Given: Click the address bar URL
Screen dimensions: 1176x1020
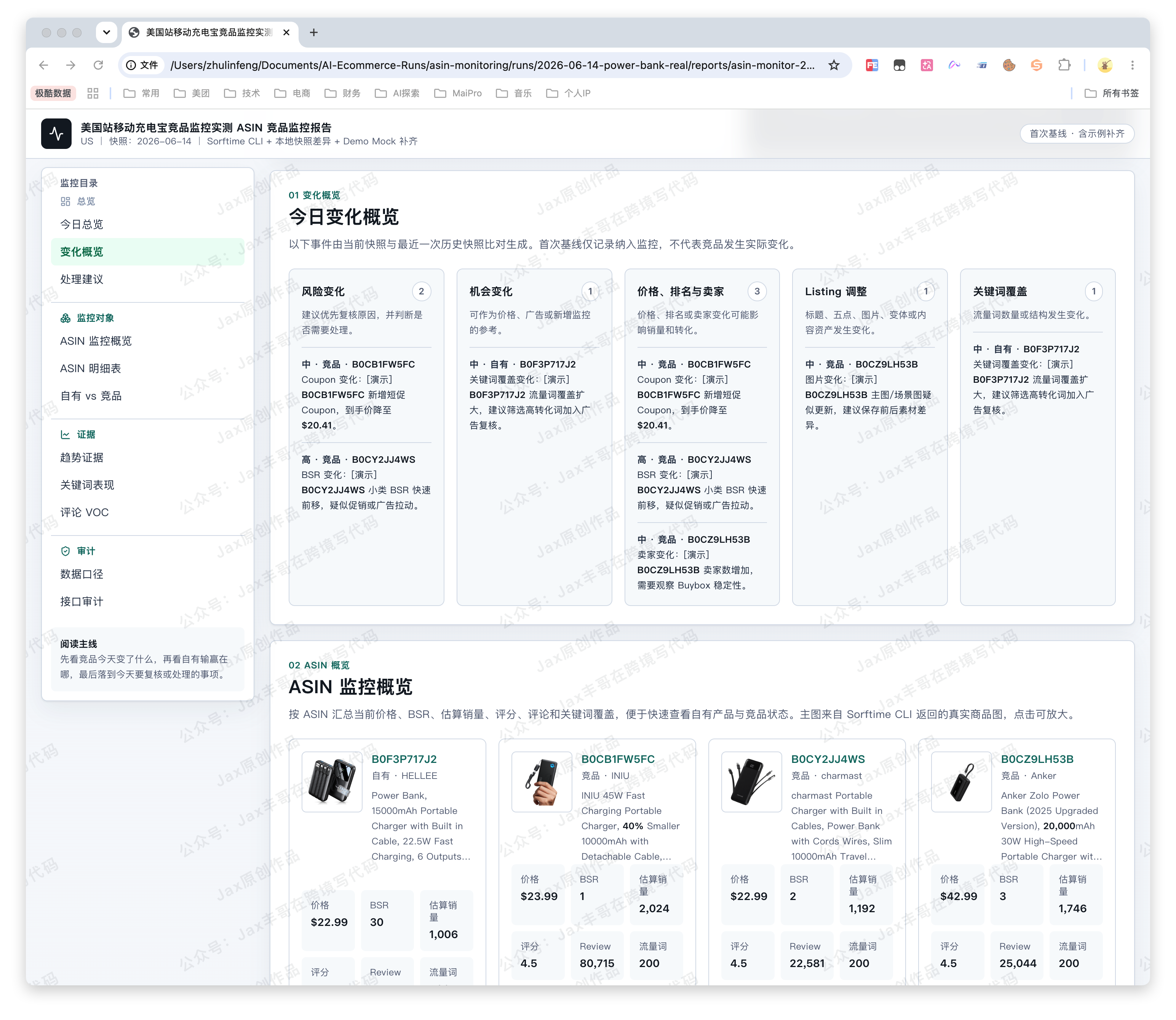Looking at the screenshot, I should click(x=493, y=66).
